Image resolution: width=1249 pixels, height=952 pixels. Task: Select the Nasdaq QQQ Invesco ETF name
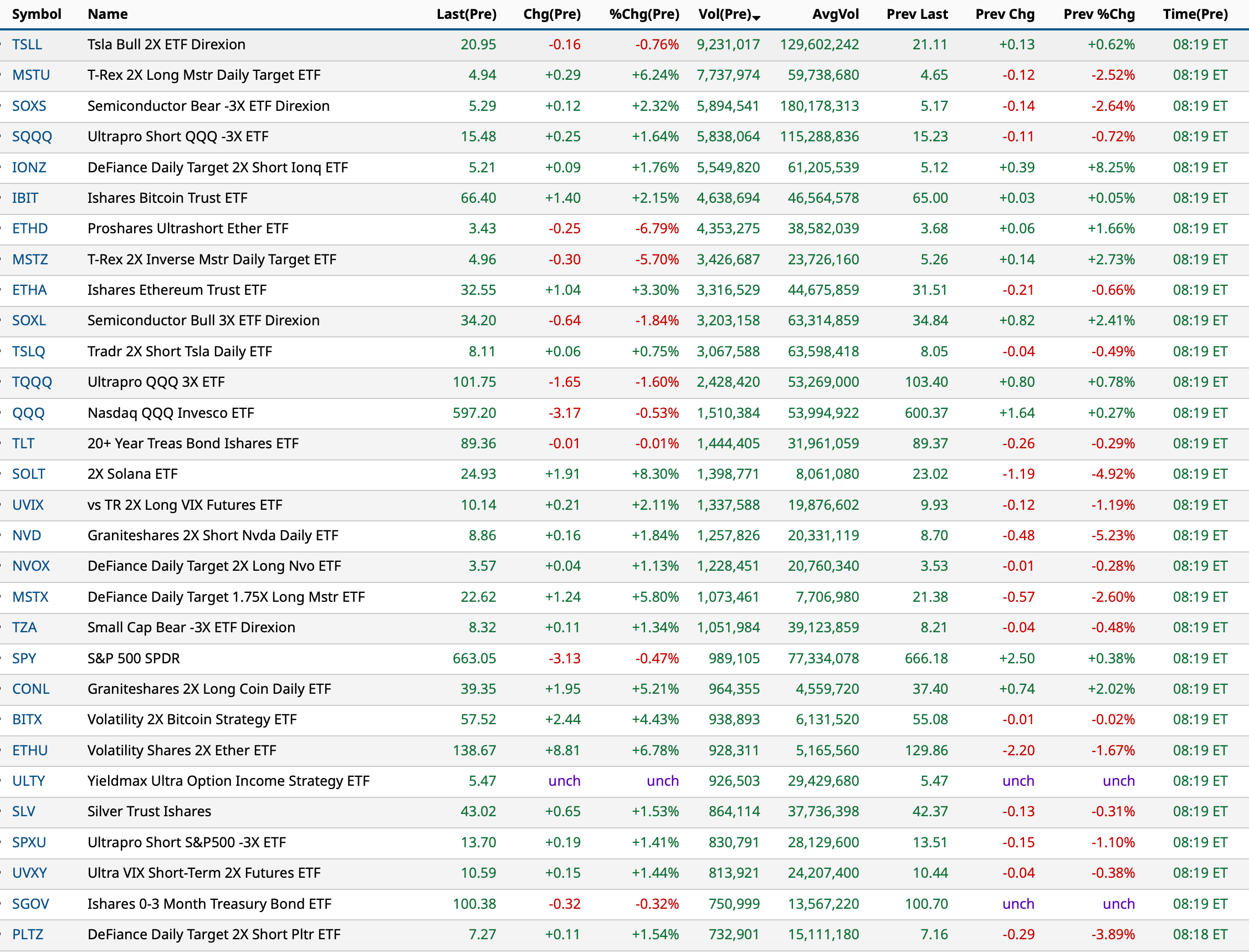point(171,413)
